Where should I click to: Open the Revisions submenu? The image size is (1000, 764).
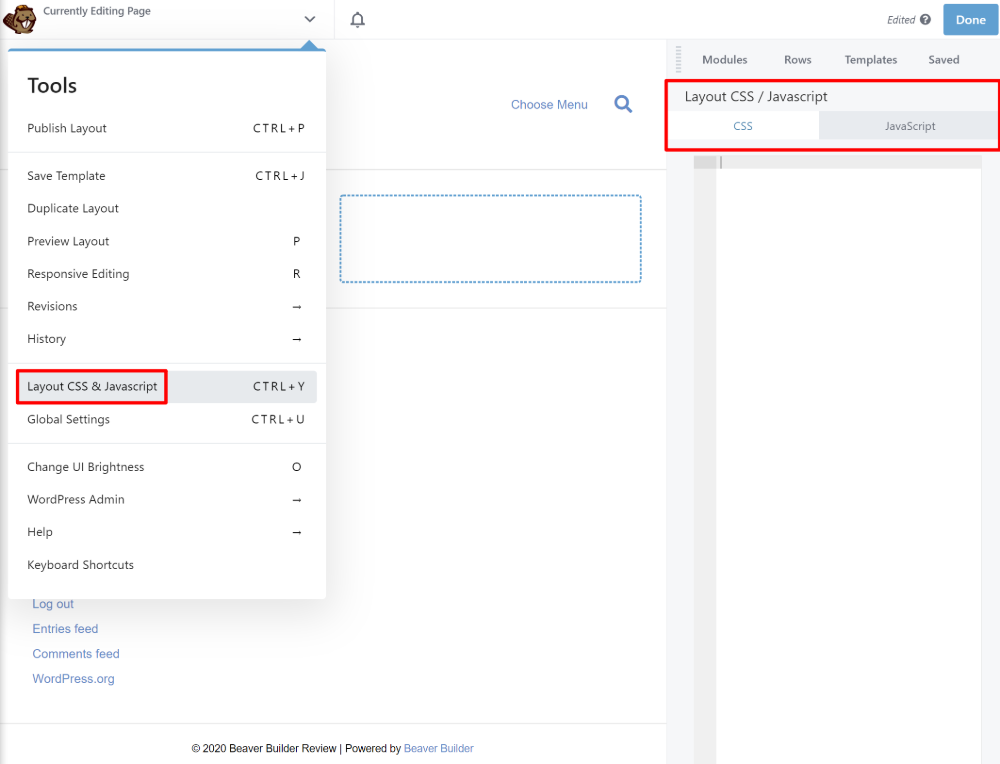pos(166,306)
